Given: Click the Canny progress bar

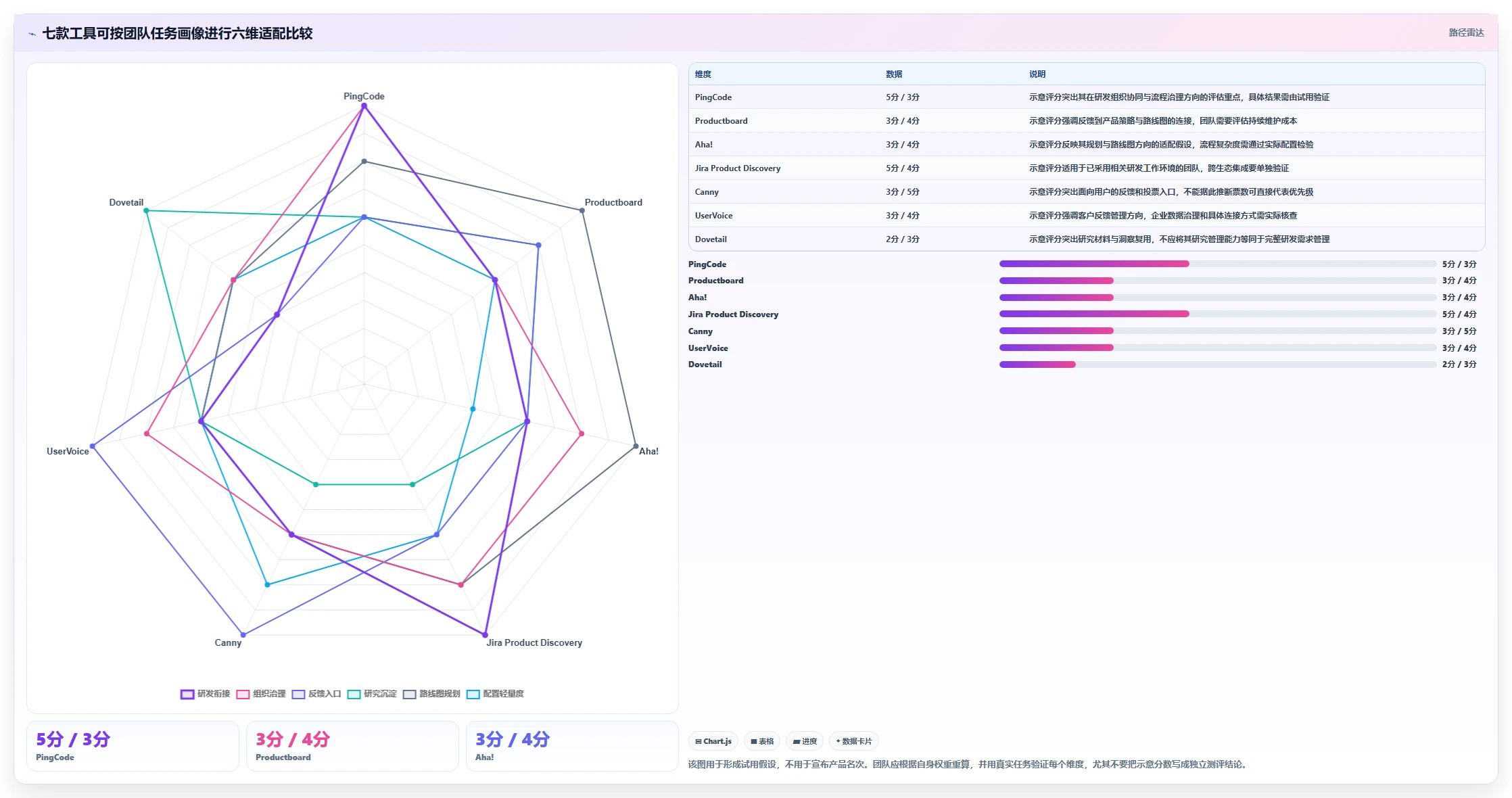Looking at the screenshot, I should (1218, 331).
